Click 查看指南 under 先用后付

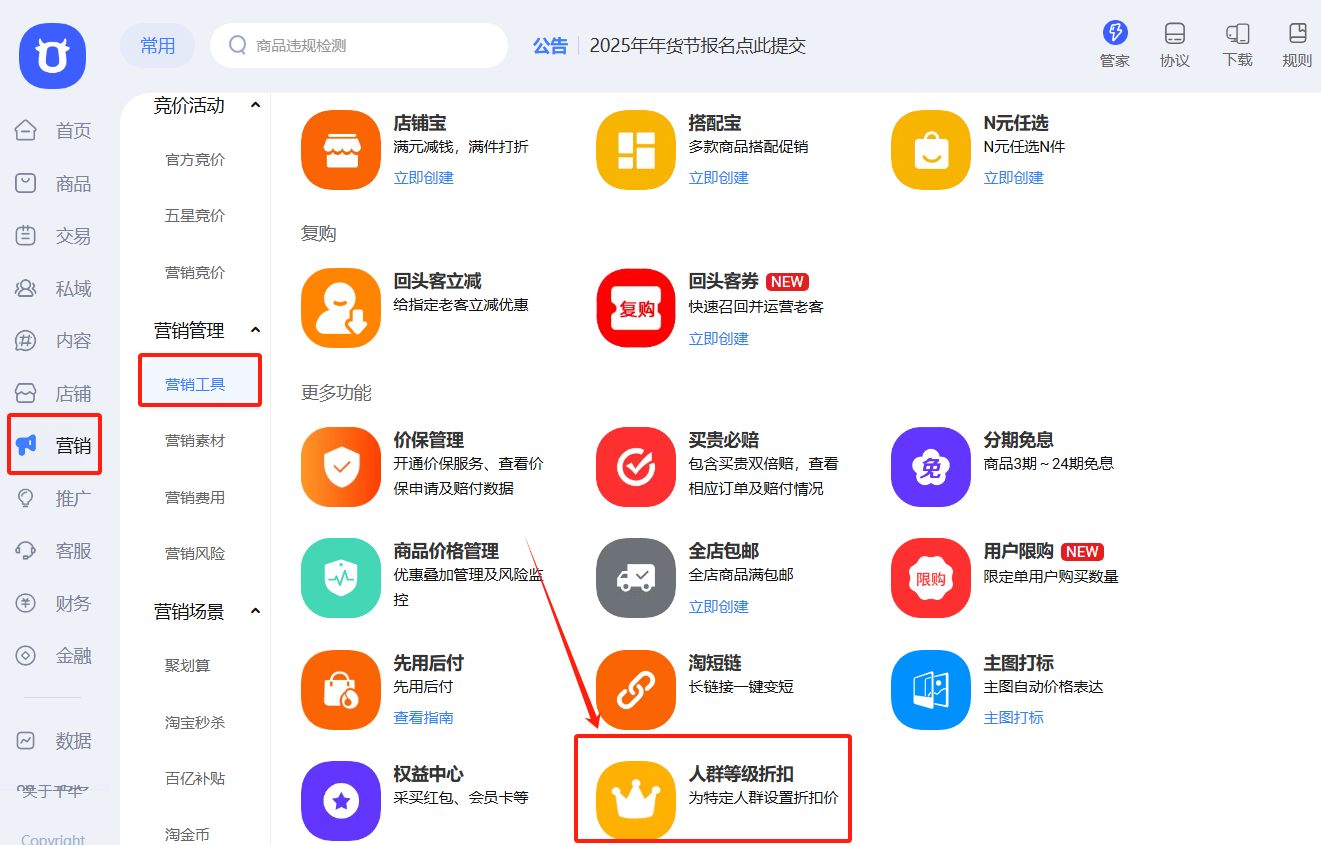click(423, 717)
